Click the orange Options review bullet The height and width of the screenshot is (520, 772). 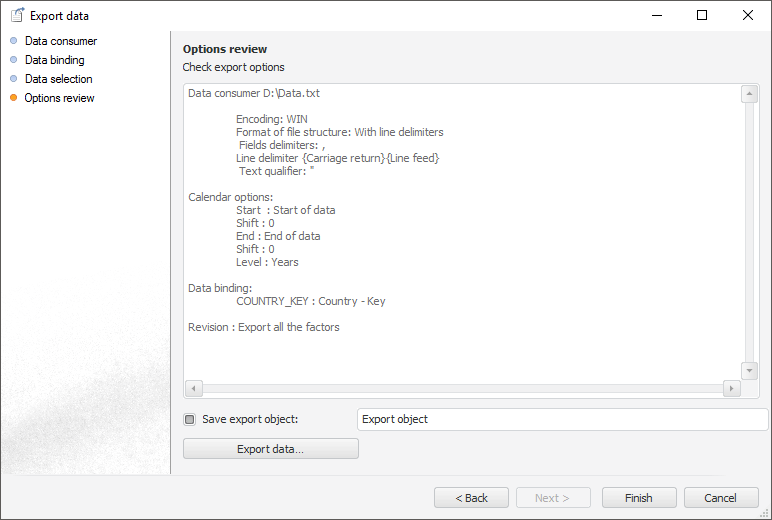(x=14, y=98)
